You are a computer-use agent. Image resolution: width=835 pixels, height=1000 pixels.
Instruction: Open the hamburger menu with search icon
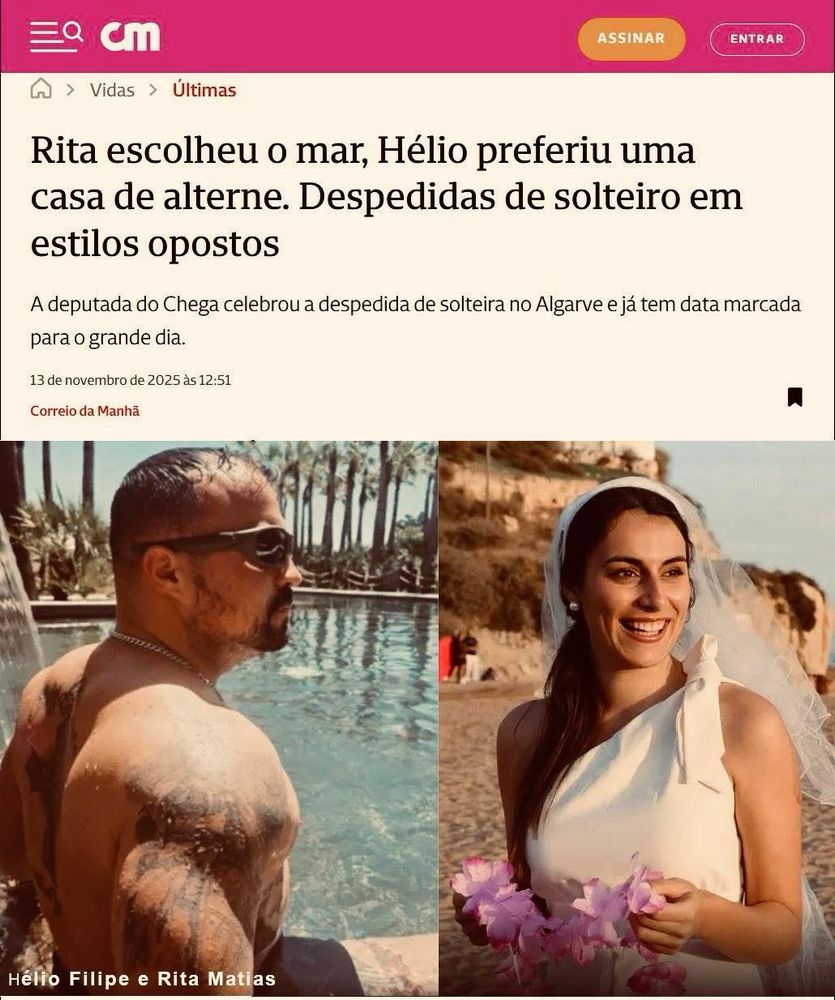point(56,36)
